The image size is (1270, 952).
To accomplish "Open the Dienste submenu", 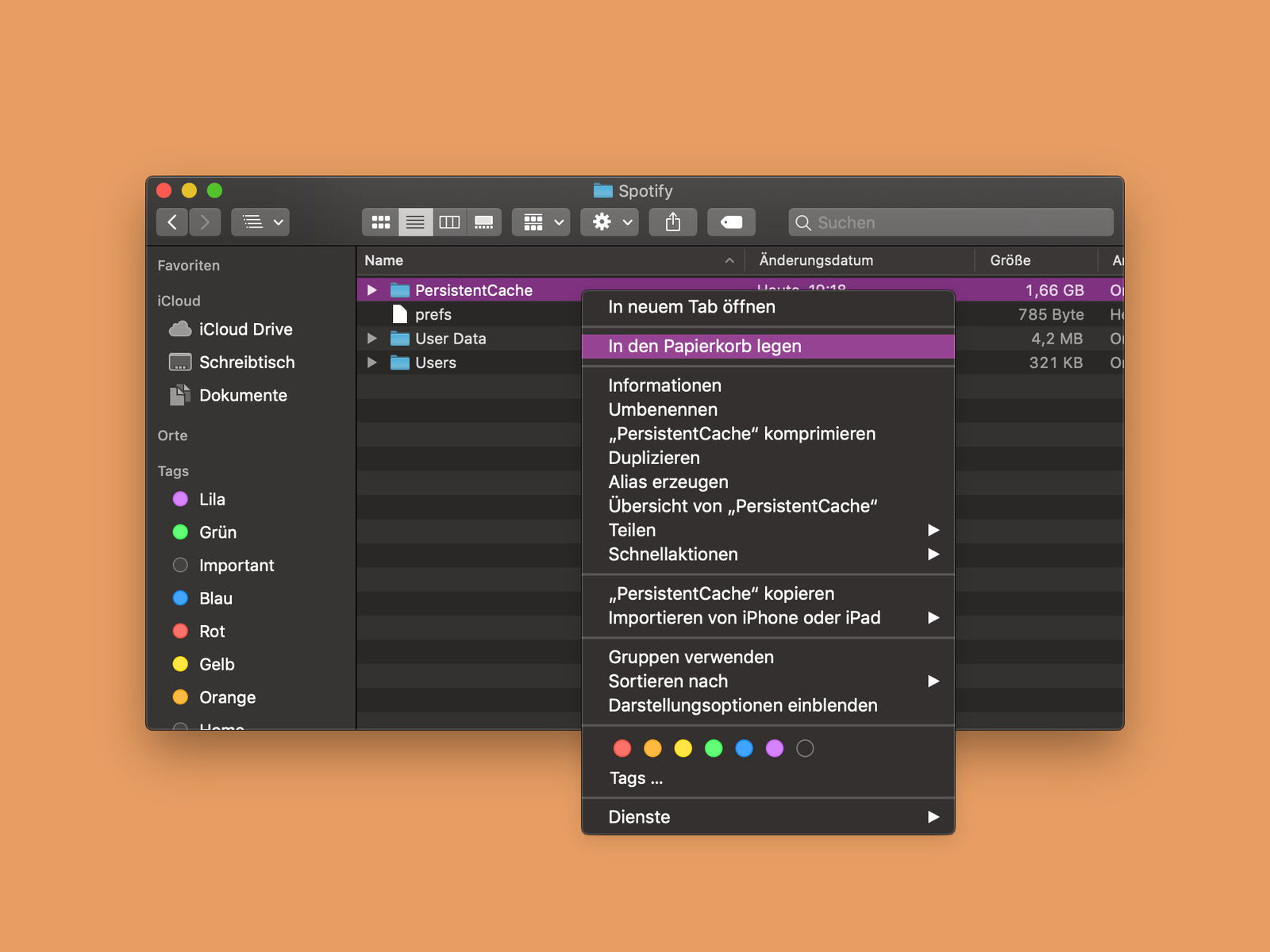I will [768, 817].
